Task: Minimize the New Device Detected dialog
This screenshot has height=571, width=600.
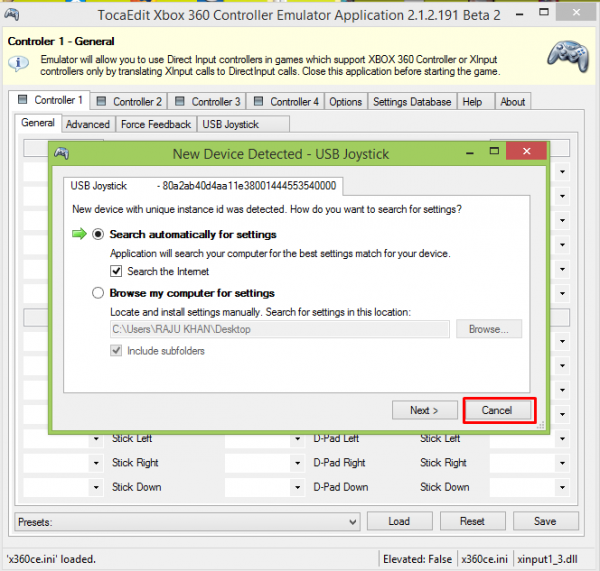Action: pos(470,153)
